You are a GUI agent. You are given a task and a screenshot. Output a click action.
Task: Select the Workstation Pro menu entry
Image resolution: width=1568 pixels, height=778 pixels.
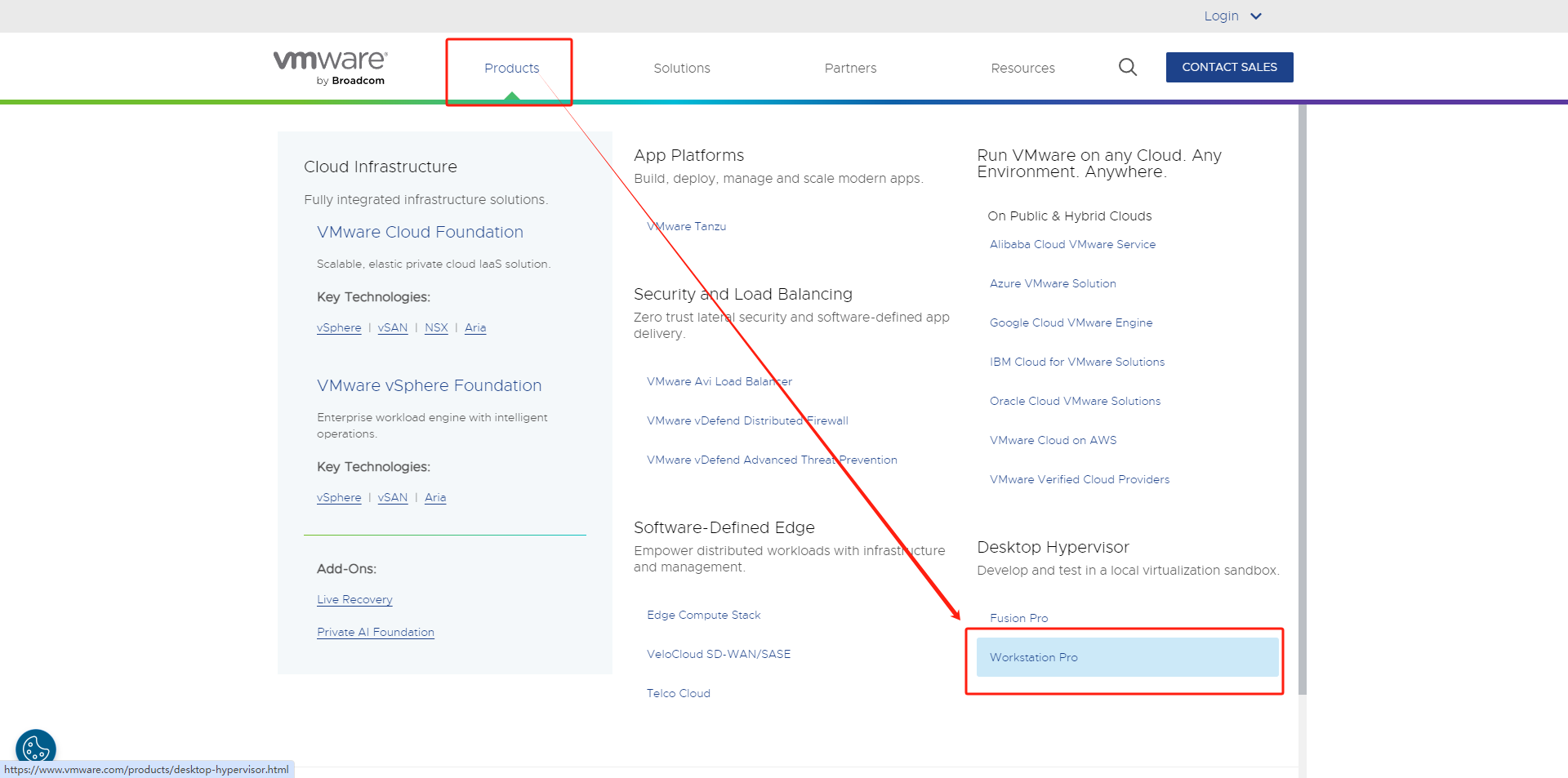tap(1127, 657)
